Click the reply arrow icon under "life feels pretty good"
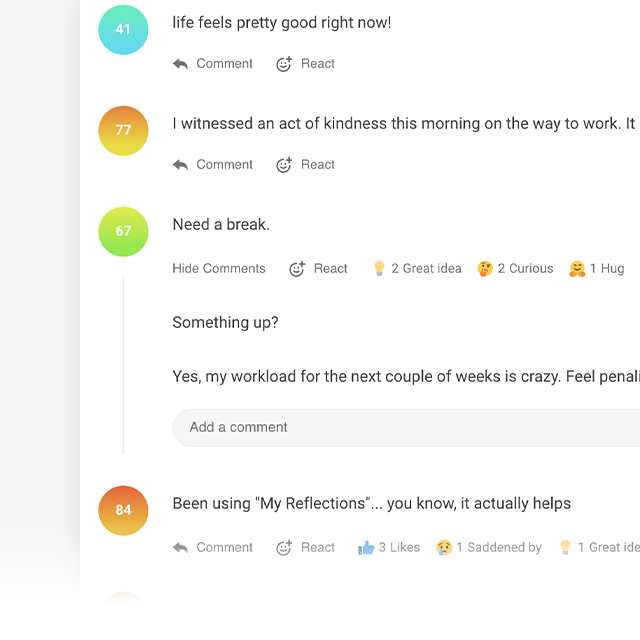This screenshot has width=640, height=640. click(180, 64)
